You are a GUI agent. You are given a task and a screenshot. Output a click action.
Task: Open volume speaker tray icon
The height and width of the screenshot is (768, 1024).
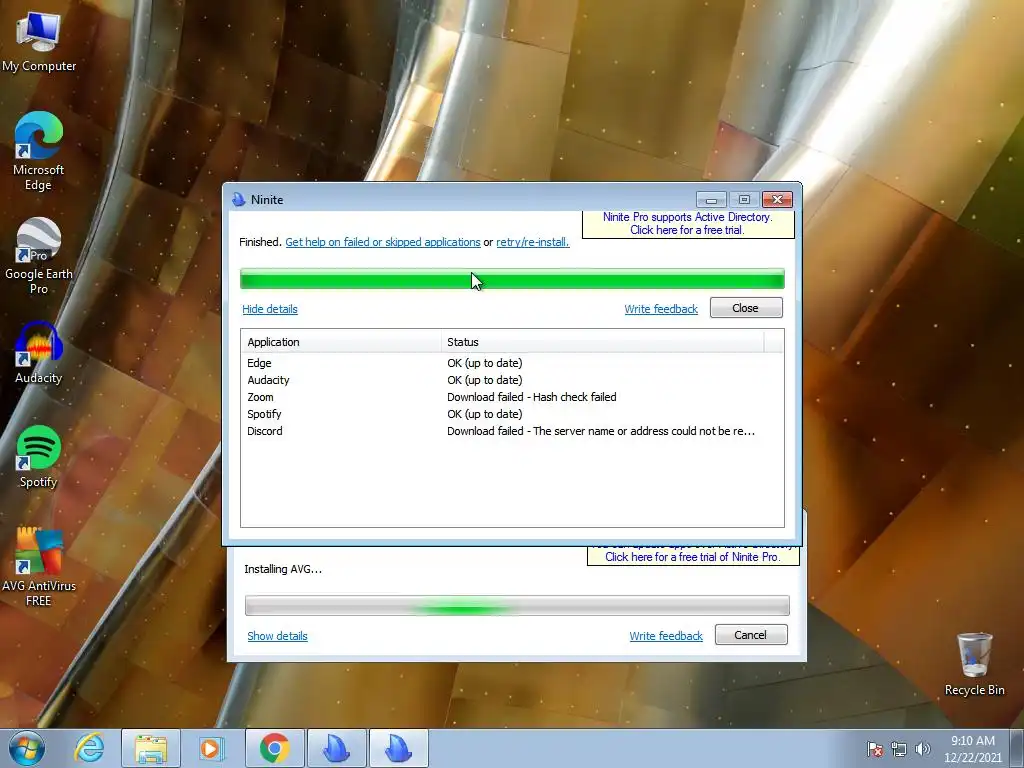[x=922, y=749]
